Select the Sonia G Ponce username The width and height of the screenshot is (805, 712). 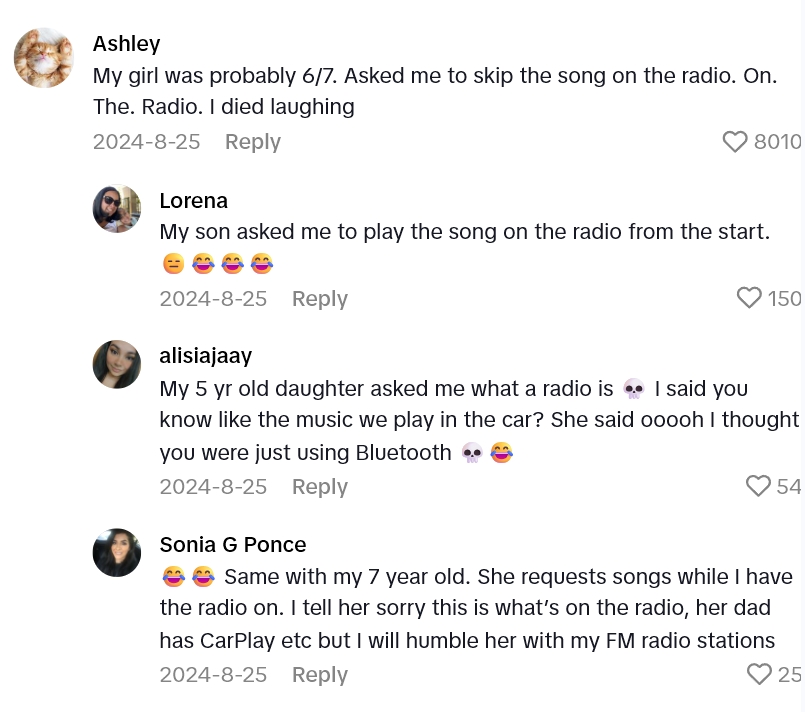232,544
